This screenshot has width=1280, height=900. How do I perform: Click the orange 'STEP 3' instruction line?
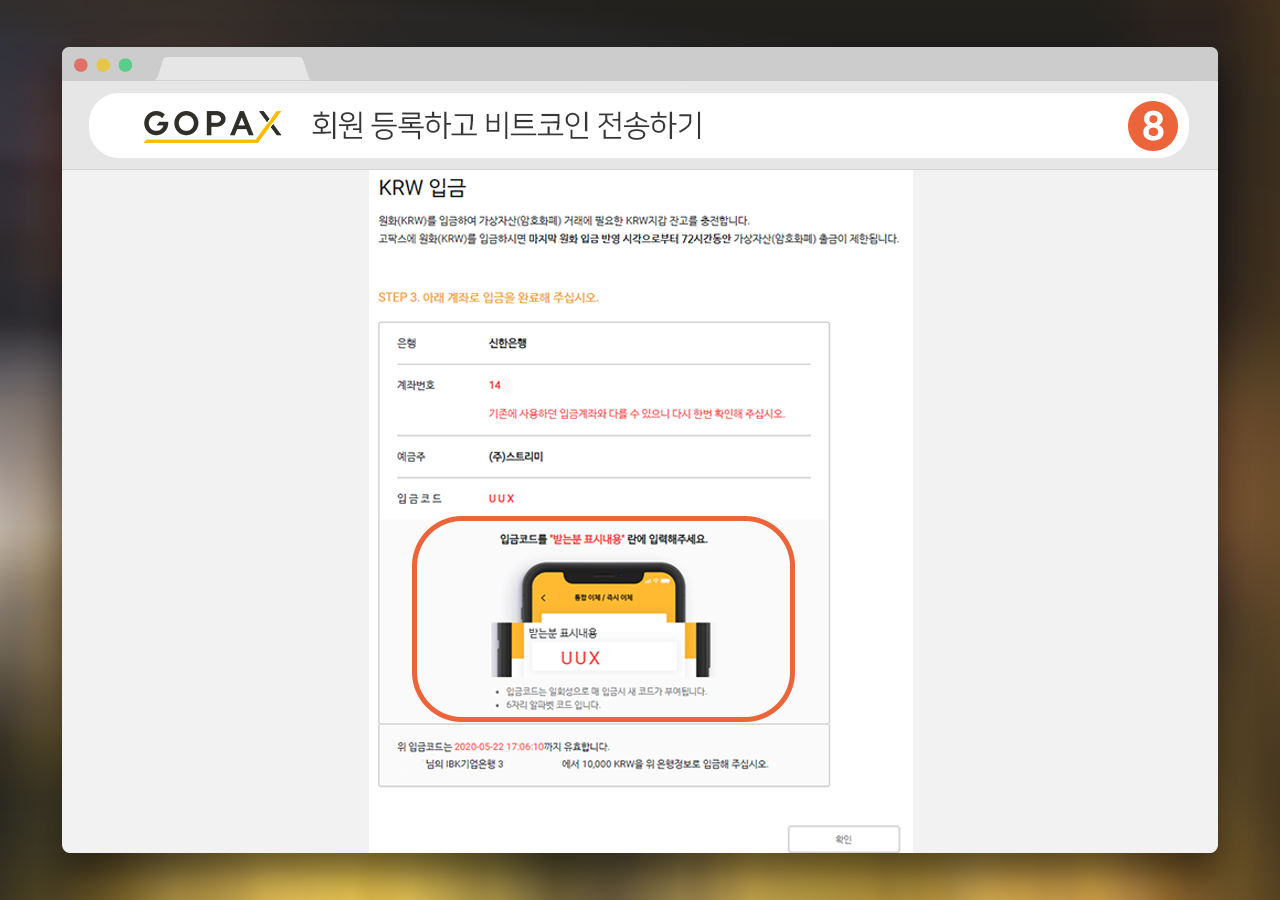tap(489, 298)
